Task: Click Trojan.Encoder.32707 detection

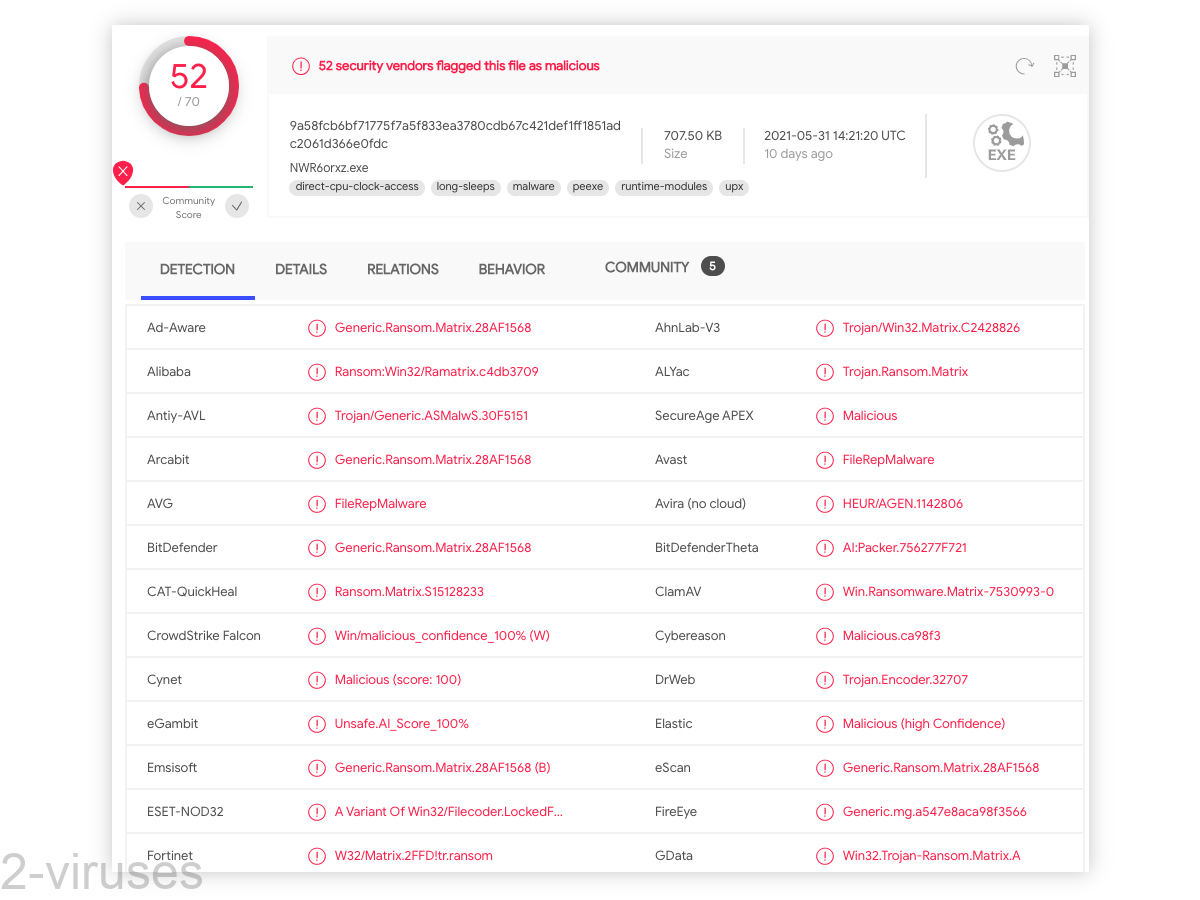Action: tap(905, 680)
